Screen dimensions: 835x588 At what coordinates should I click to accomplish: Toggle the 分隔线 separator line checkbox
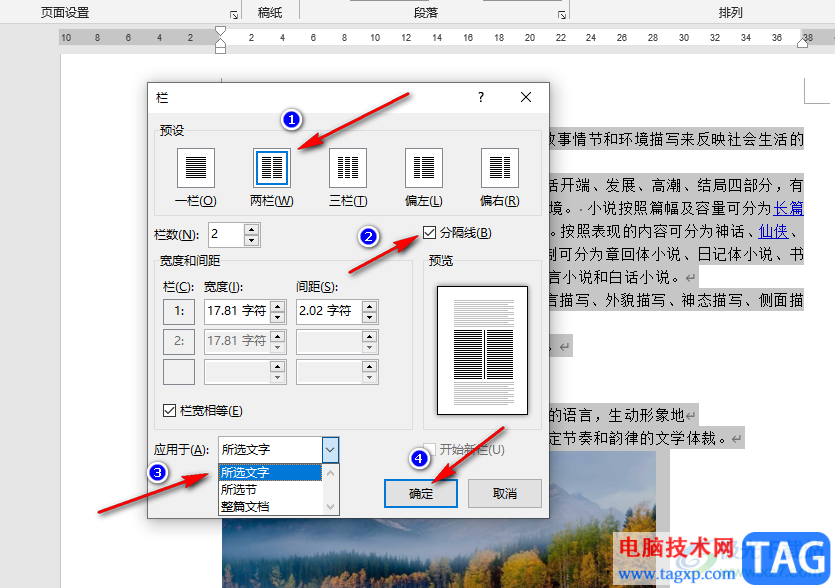point(429,233)
